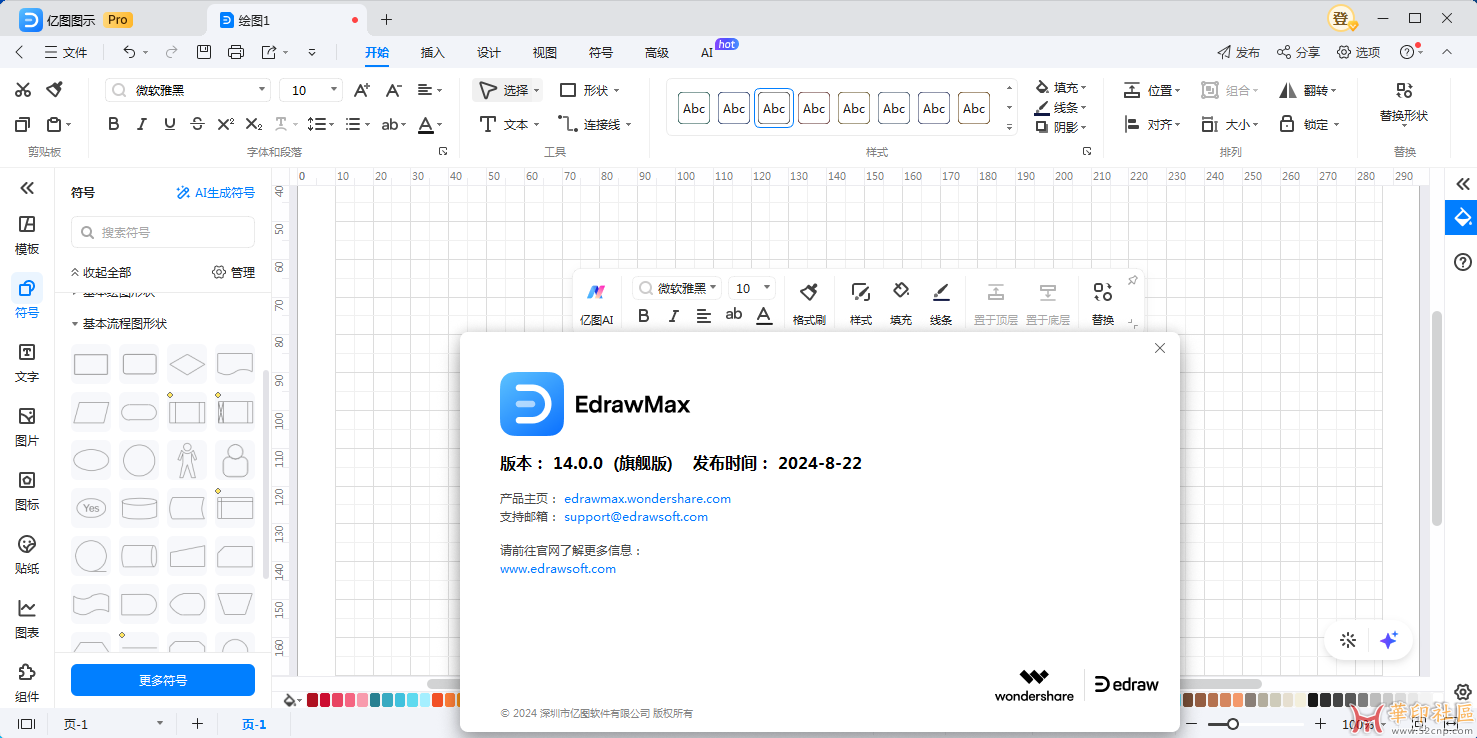Open the 模板 templates sidebar panel

pyautogui.click(x=27, y=234)
